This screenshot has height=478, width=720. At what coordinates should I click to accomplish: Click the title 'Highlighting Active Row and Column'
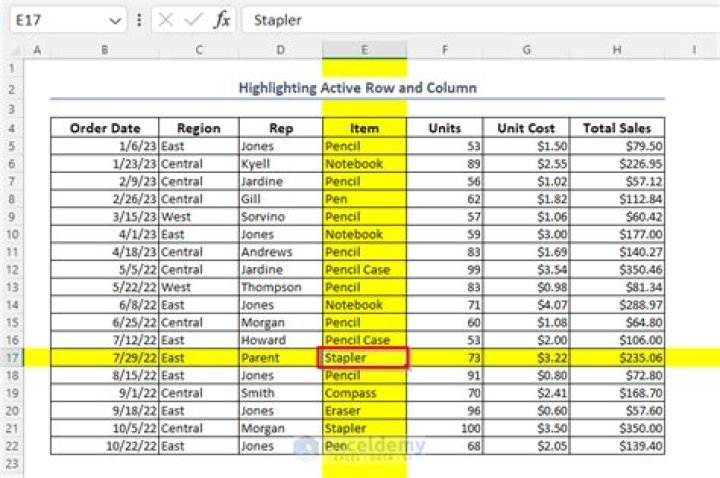click(x=358, y=88)
